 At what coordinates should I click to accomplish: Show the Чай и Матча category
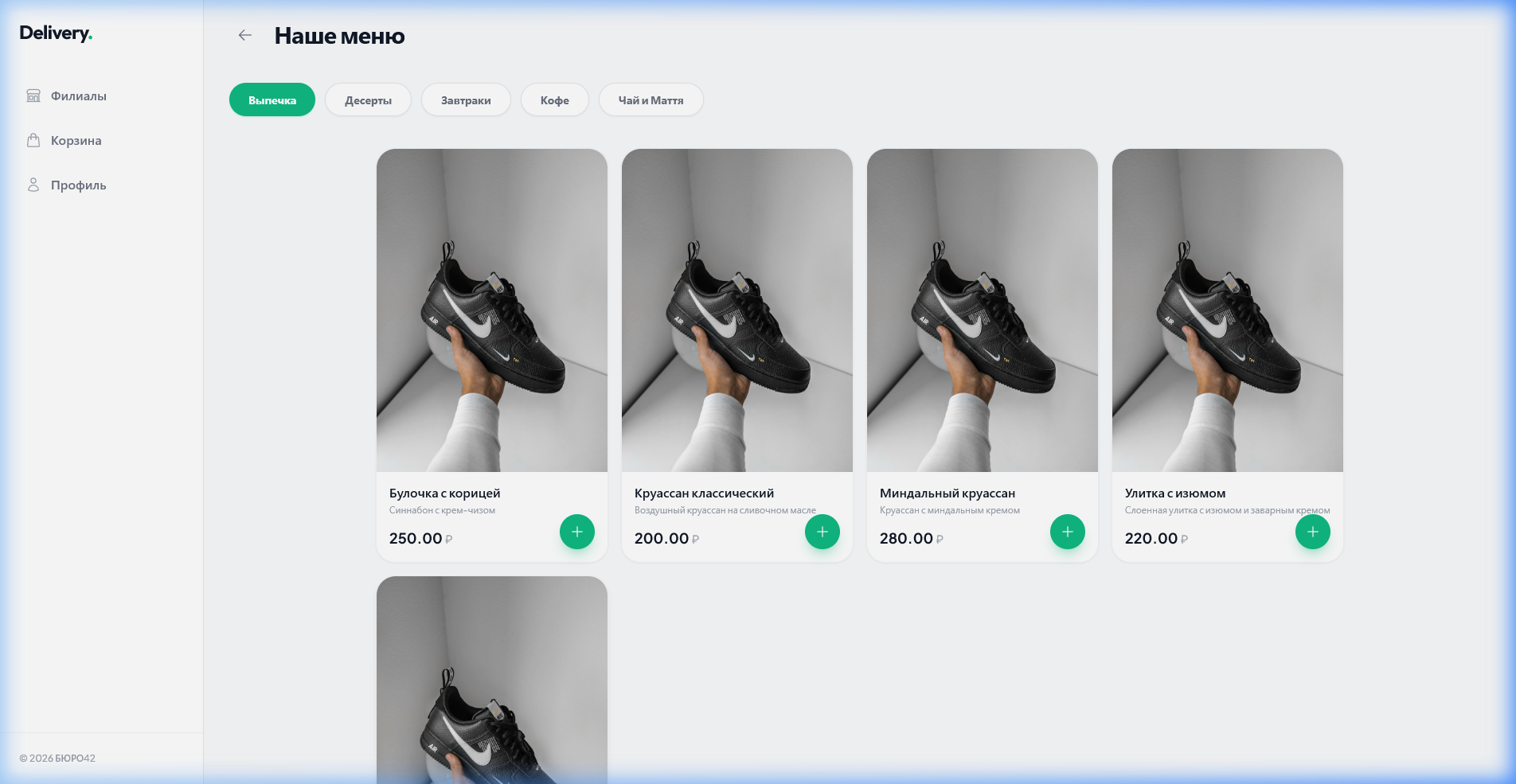click(x=651, y=99)
